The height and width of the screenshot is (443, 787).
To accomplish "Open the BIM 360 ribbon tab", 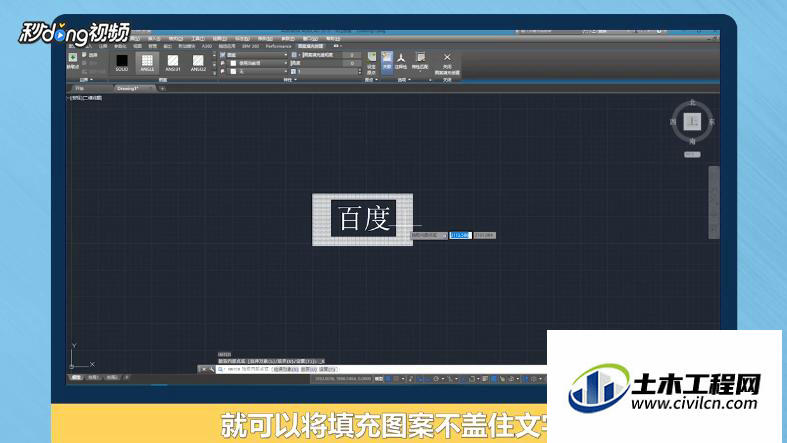I will 250,46.
